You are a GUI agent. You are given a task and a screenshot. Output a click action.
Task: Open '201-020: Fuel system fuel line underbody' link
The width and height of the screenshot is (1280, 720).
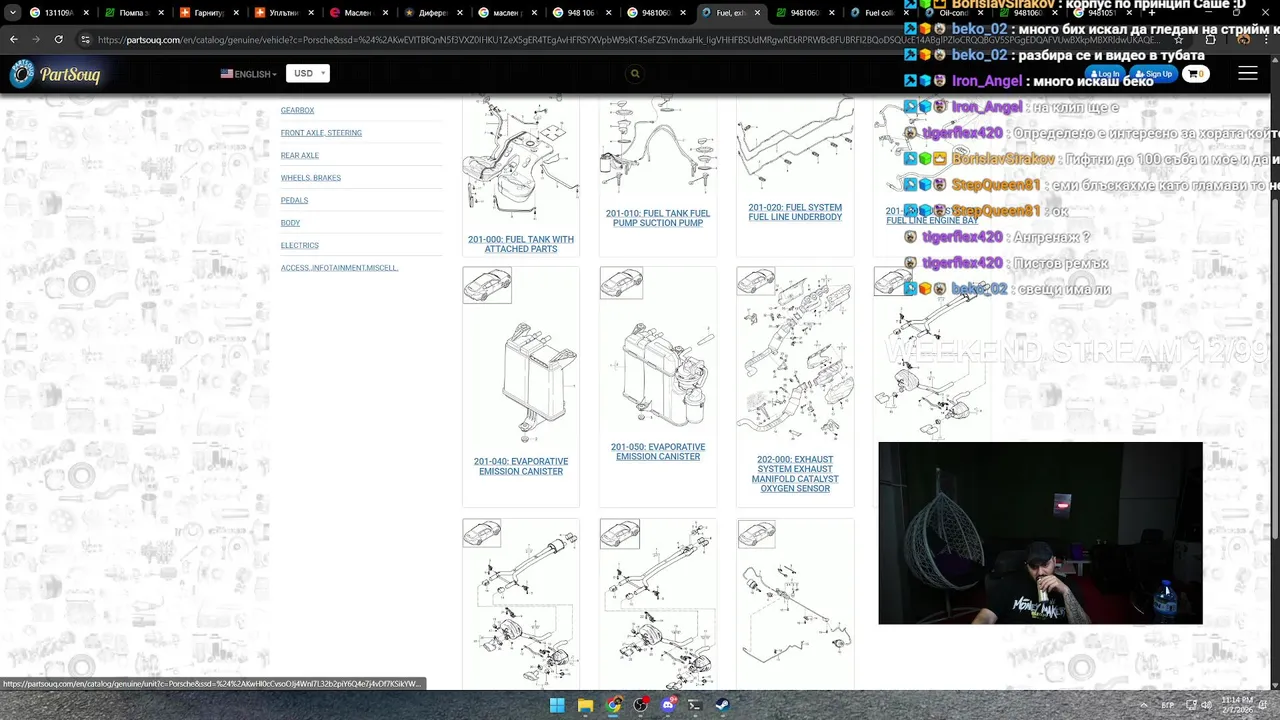(x=795, y=212)
